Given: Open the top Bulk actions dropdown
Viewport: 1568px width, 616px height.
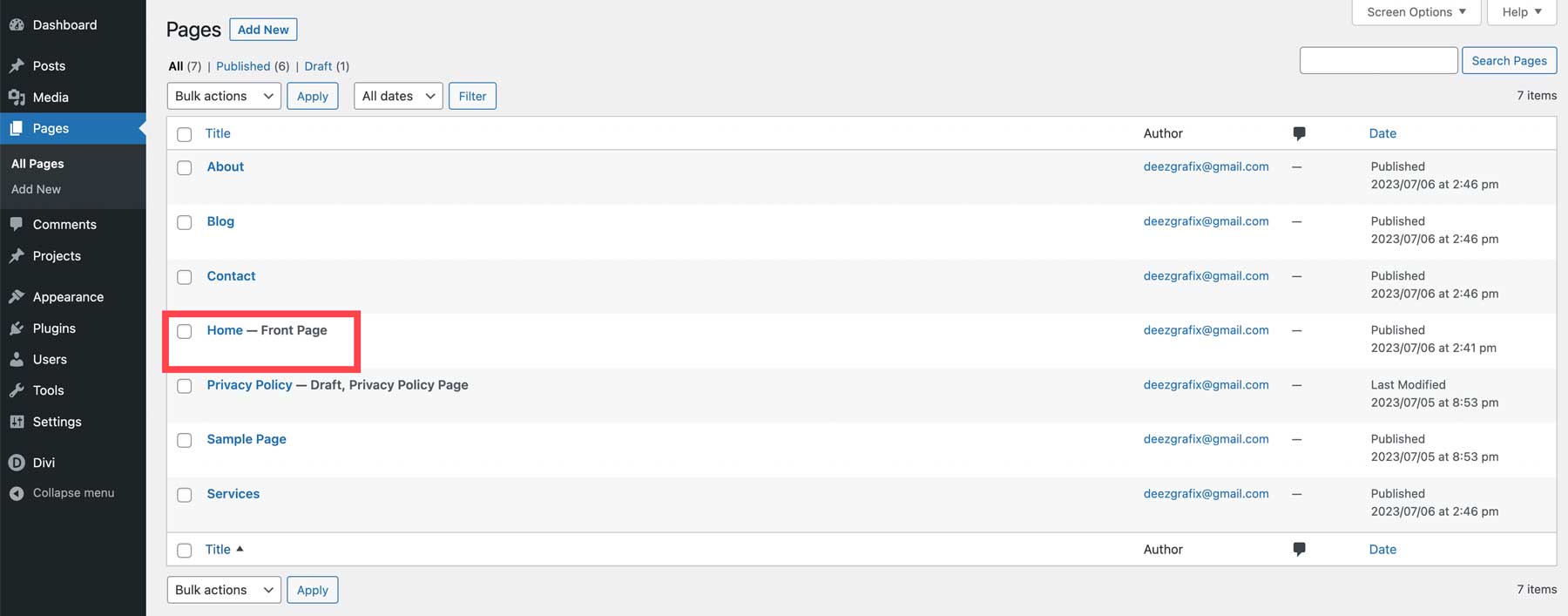Looking at the screenshot, I should point(224,96).
